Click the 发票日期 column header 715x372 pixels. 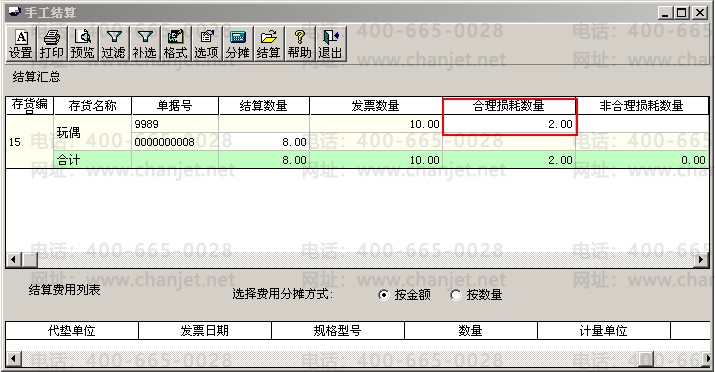205,331
